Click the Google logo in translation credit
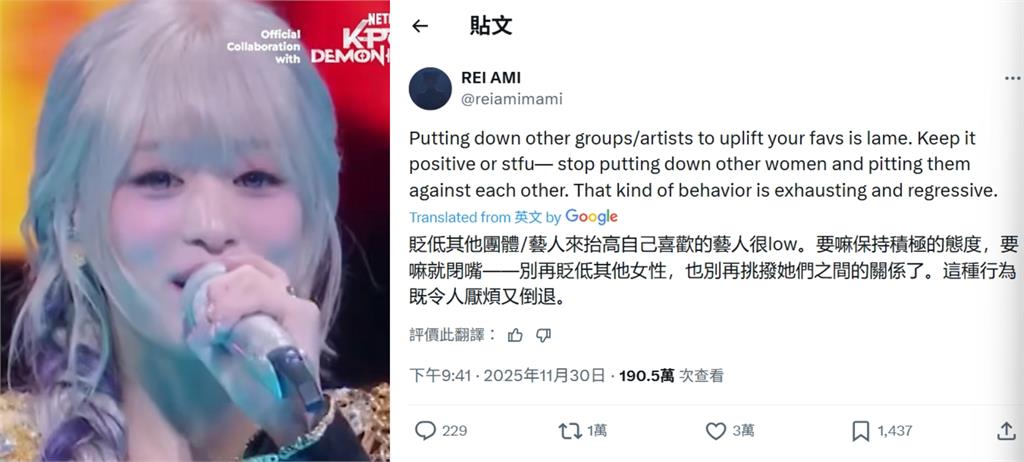The width and height of the screenshot is (1024, 462). tap(592, 217)
